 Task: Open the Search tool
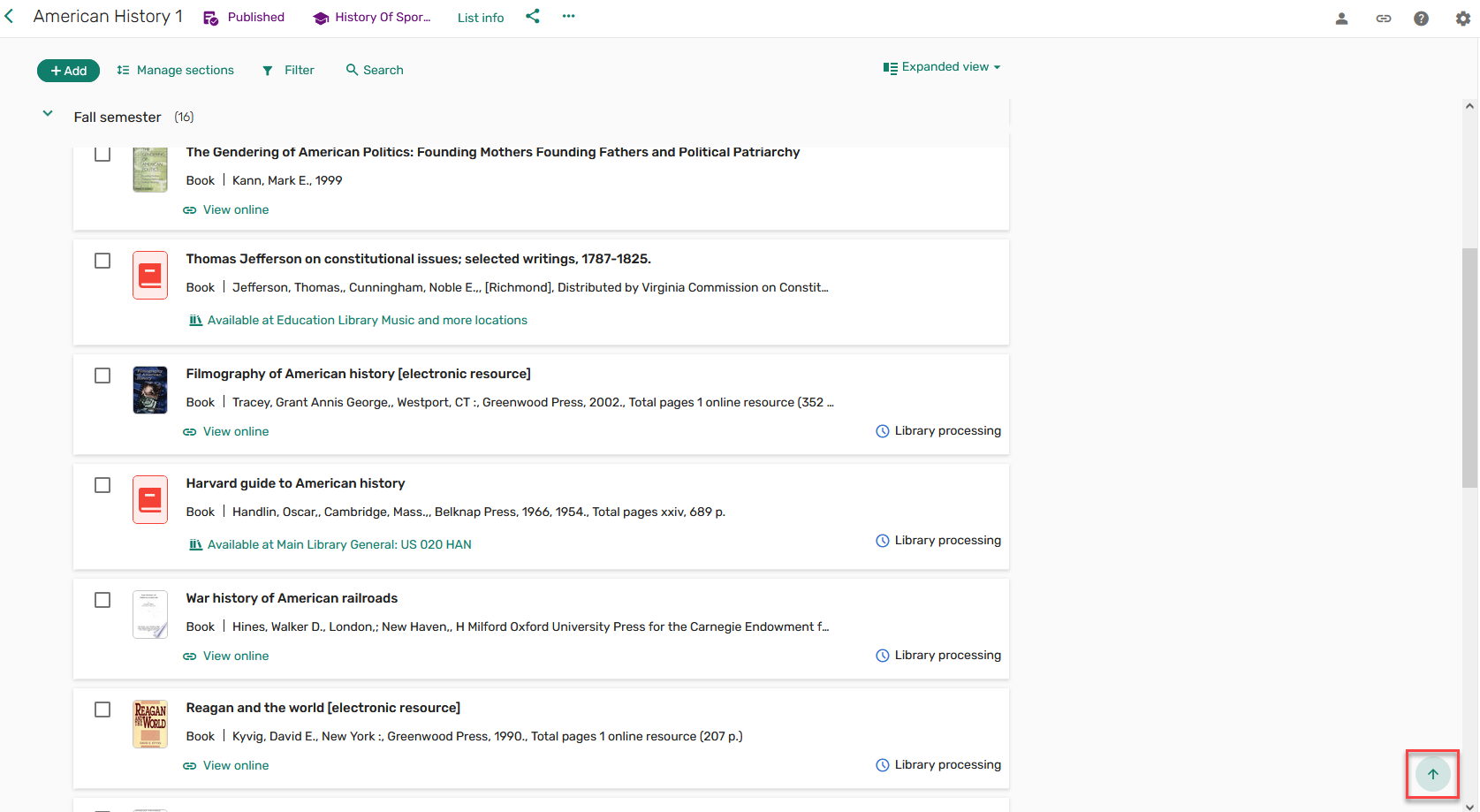point(375,70)
